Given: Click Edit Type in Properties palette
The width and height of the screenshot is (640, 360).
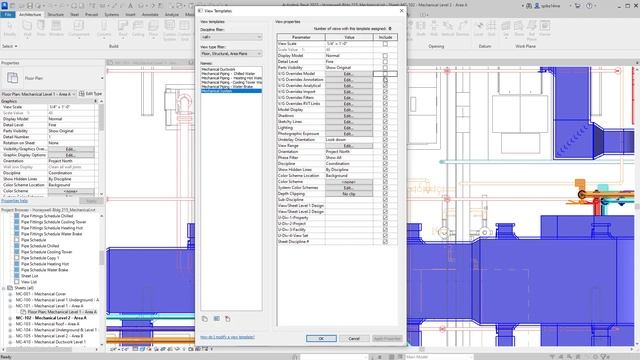Looking at the screenshot, I should [91, 94].
